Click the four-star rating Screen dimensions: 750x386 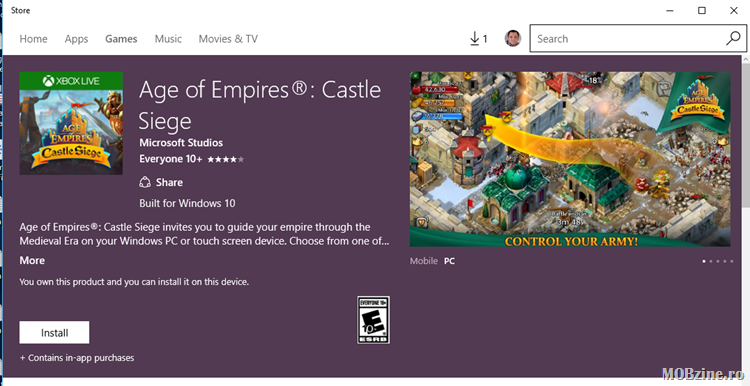click(225, 159)
